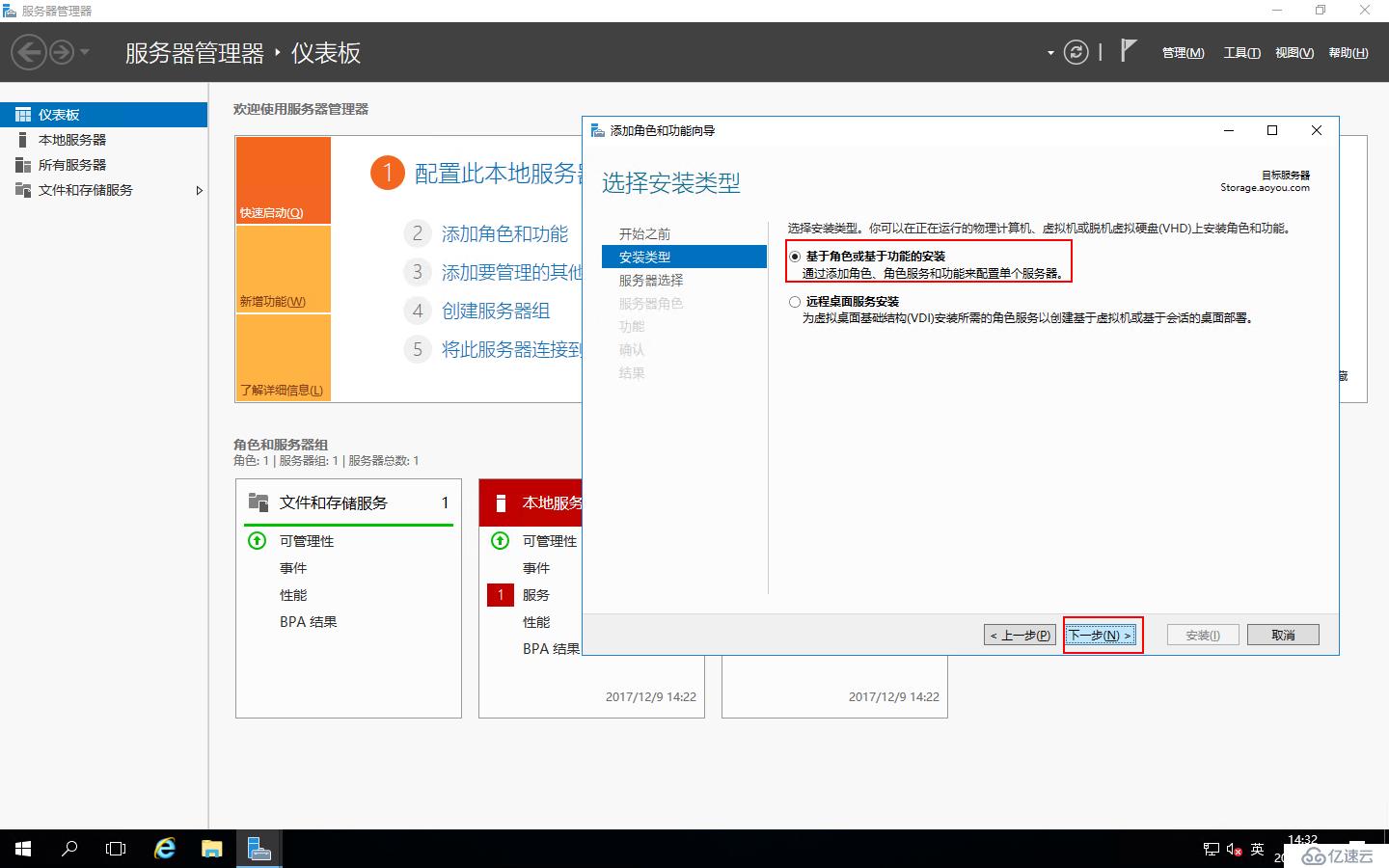
Task: Open the dropdown arrow left of refresh
Action: pos(1050,53)
